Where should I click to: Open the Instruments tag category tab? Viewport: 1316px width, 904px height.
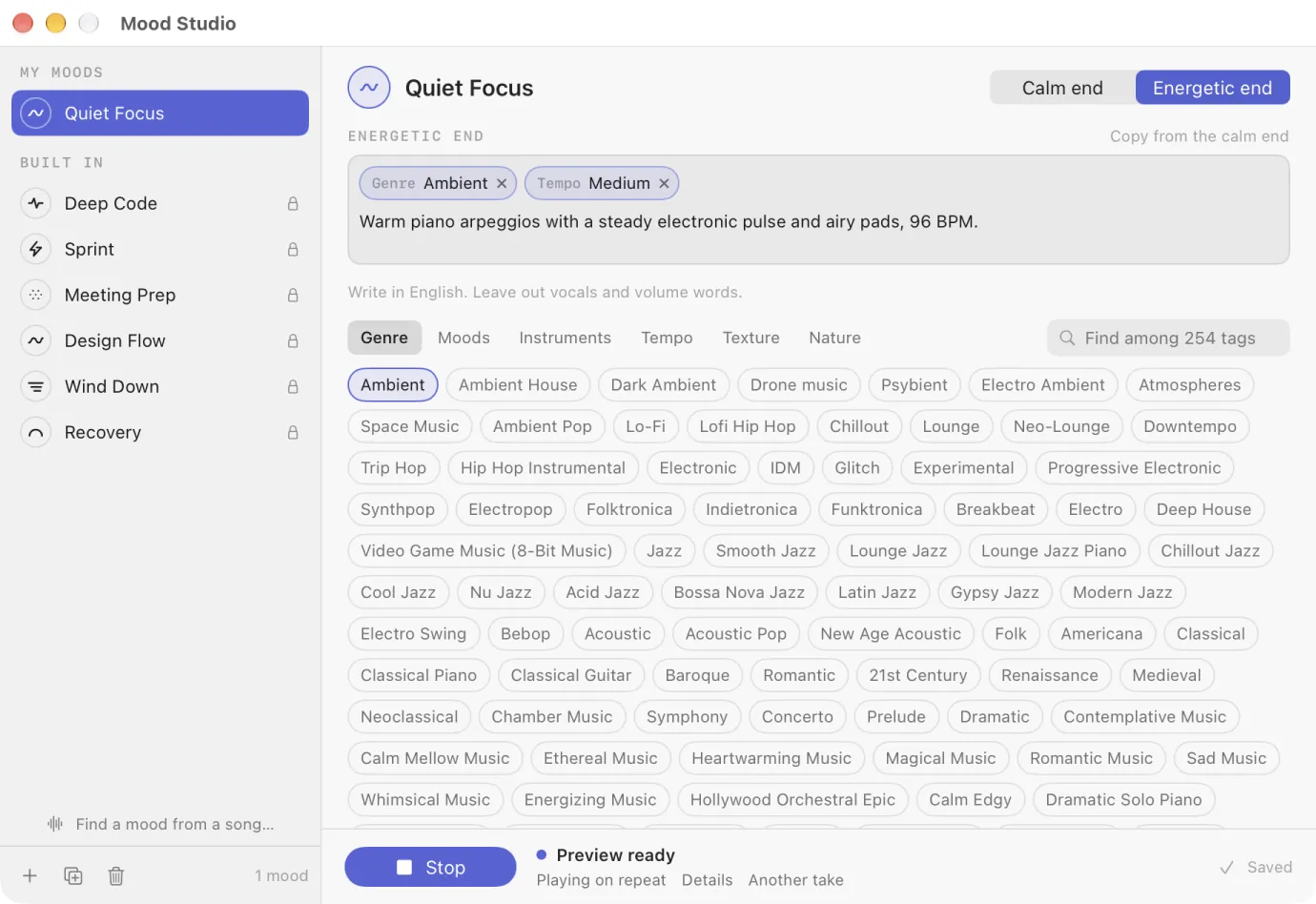[565, 338]
